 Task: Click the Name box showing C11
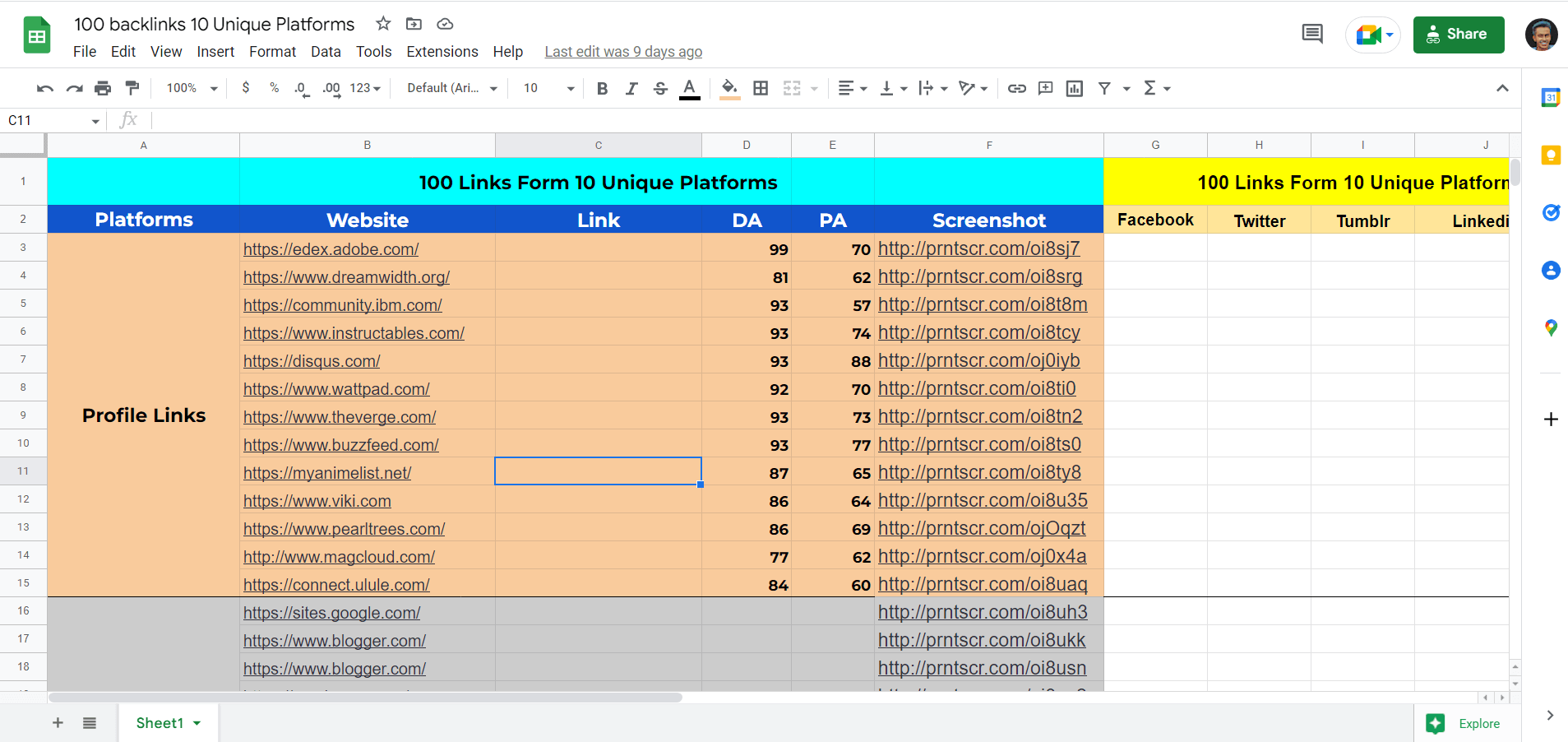pyautogui.click(x=54, y=121)
